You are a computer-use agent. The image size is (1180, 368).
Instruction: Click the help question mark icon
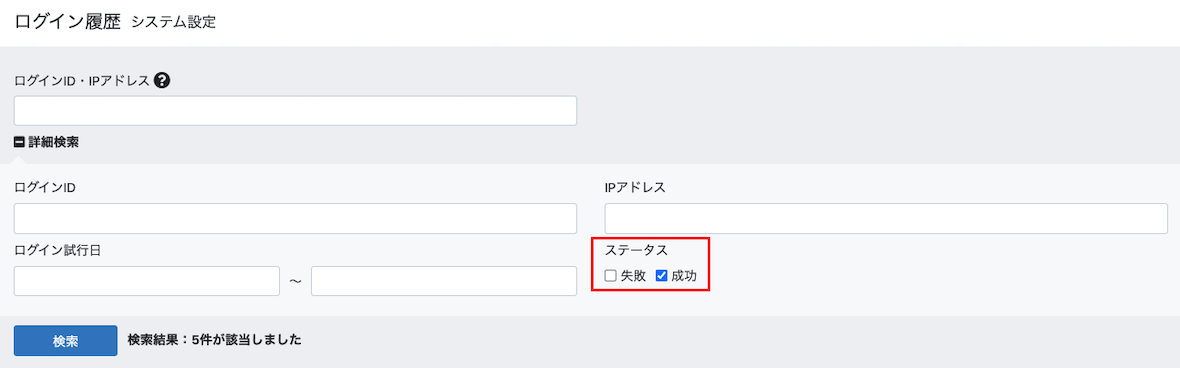(x=161, y=81)
